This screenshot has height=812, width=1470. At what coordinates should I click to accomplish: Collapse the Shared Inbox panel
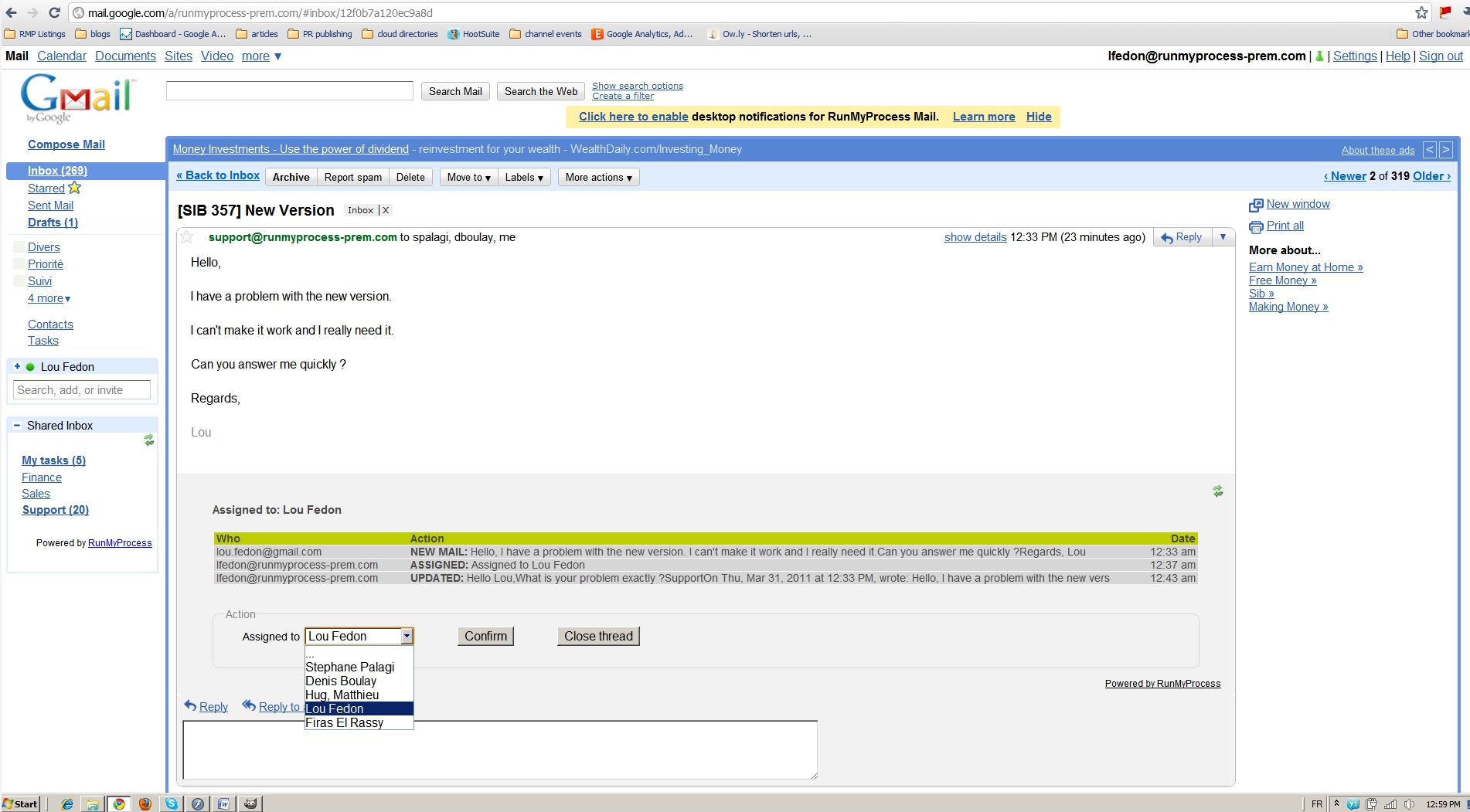coord(17,426)
